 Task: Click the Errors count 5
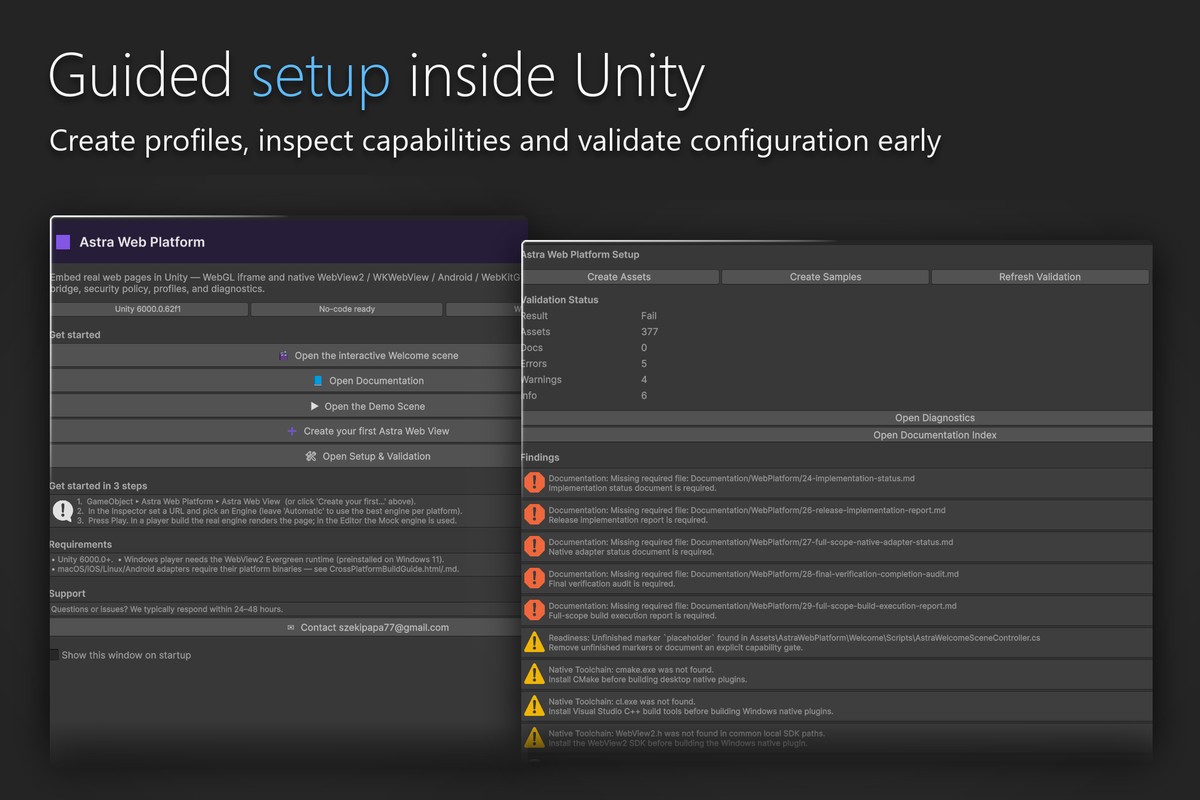644,364
